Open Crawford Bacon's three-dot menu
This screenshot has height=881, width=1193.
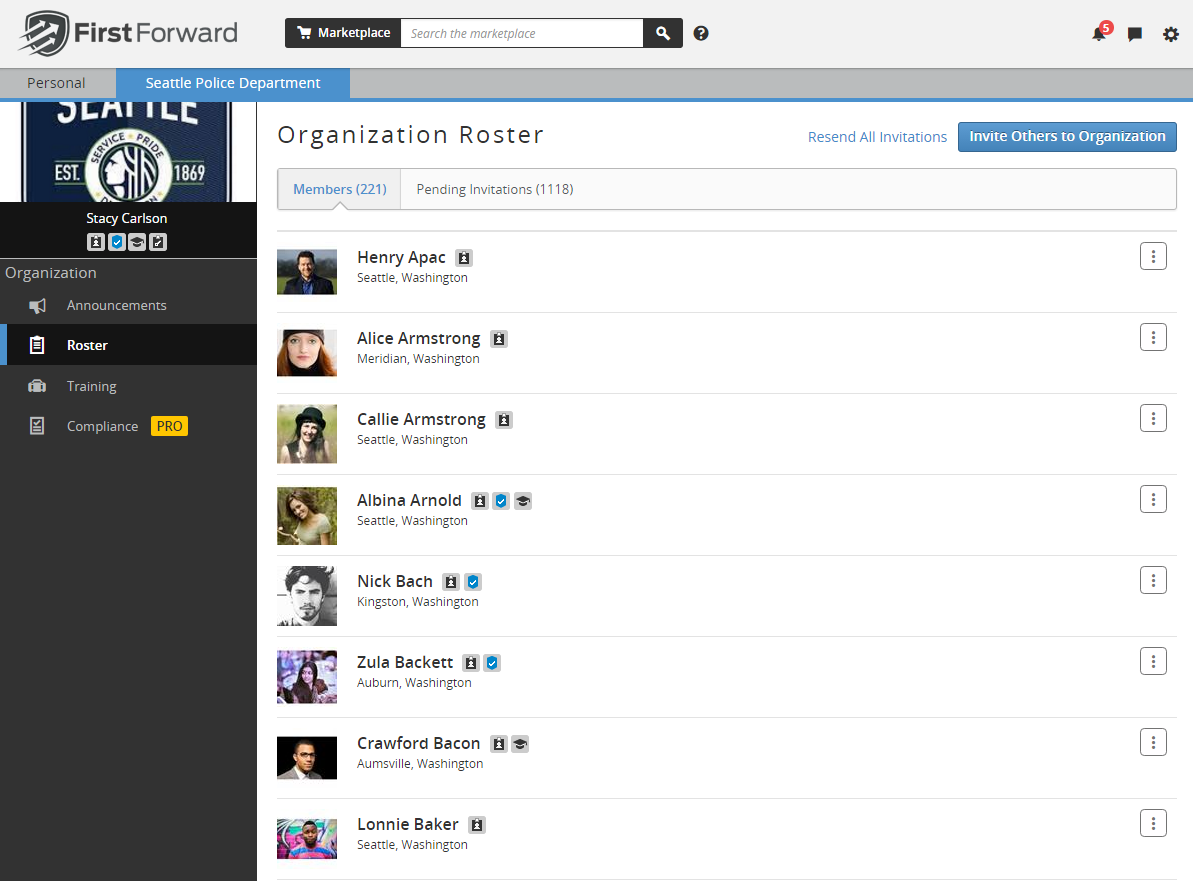coord(1153,742)
